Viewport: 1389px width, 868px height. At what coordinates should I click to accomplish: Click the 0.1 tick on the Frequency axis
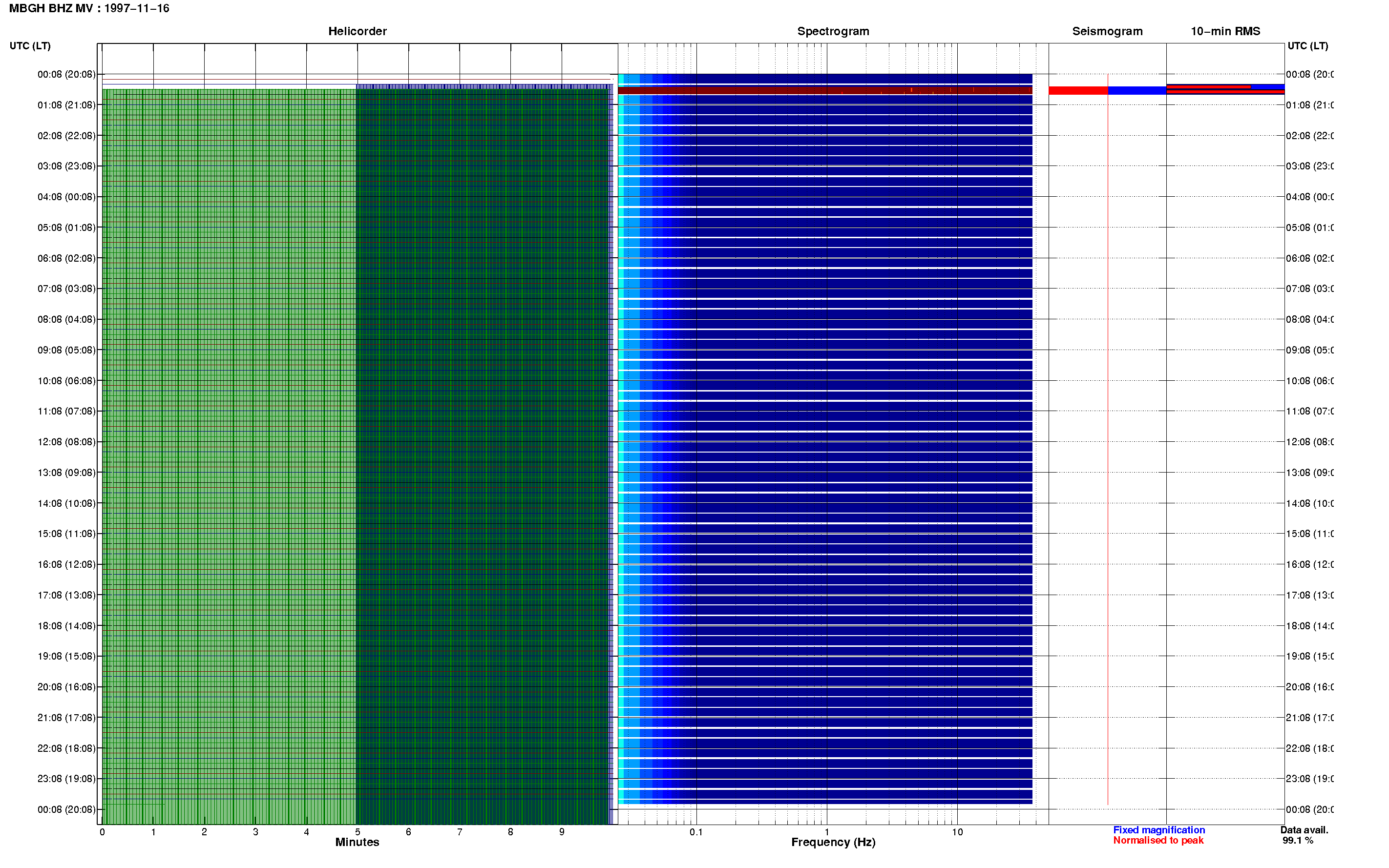coord(696,832)
